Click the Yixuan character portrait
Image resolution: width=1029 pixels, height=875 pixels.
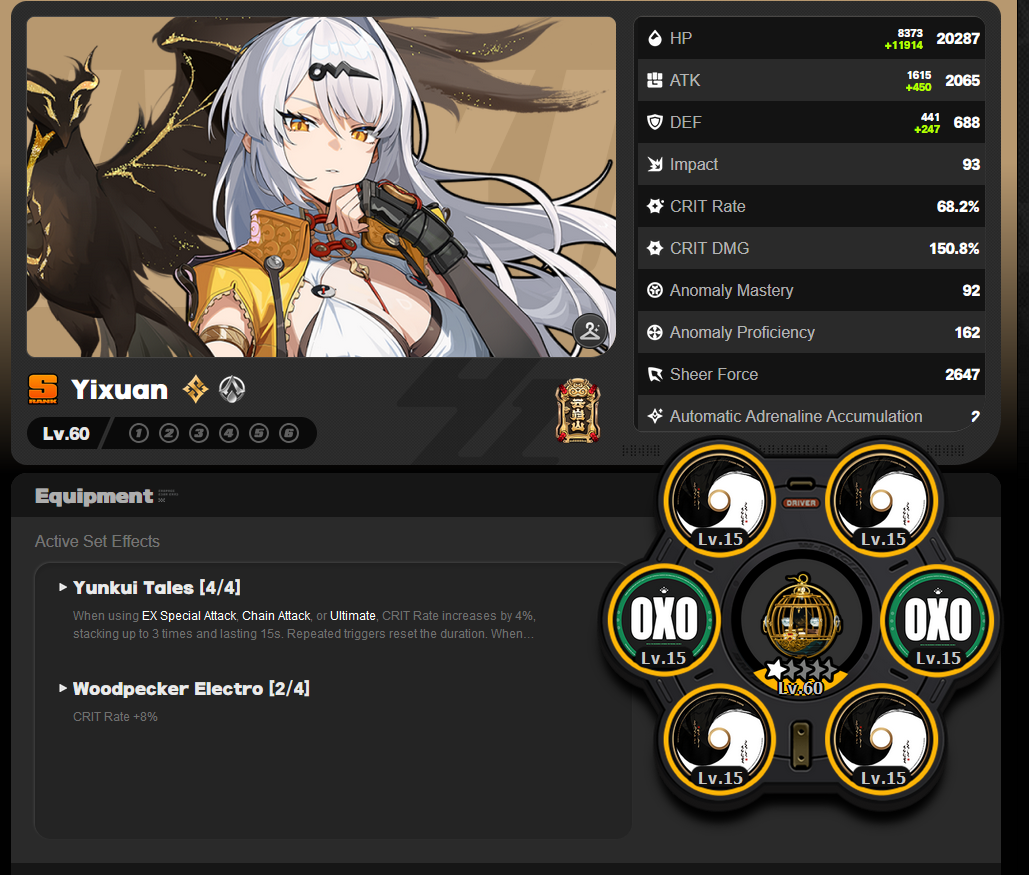[x=321, y=187]
